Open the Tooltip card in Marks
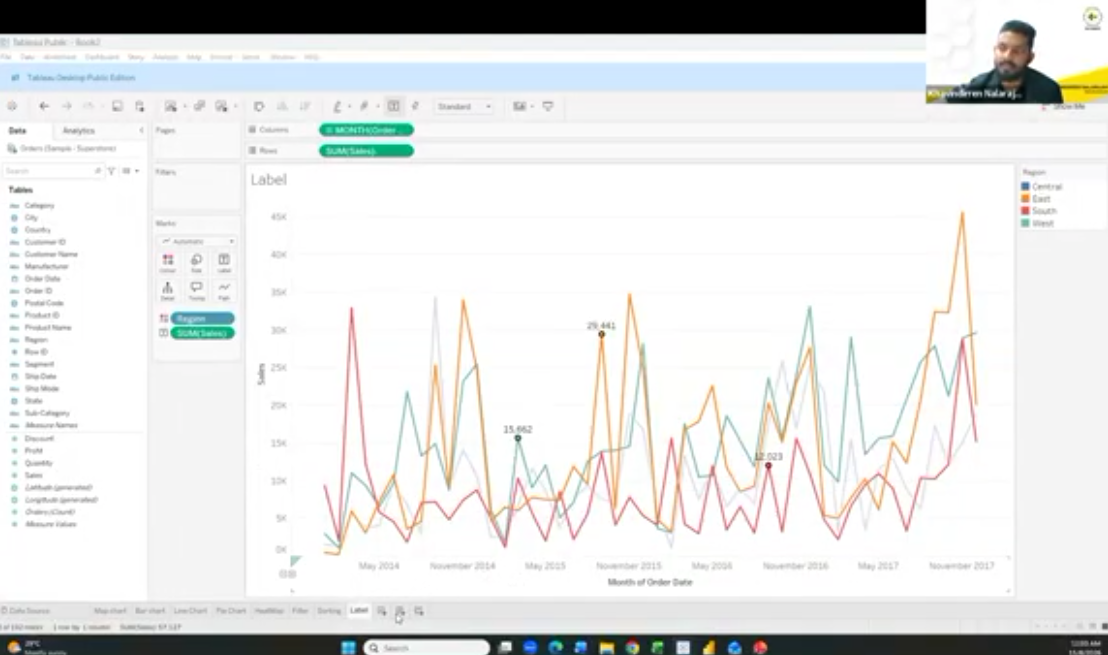 tap(196, 290)
